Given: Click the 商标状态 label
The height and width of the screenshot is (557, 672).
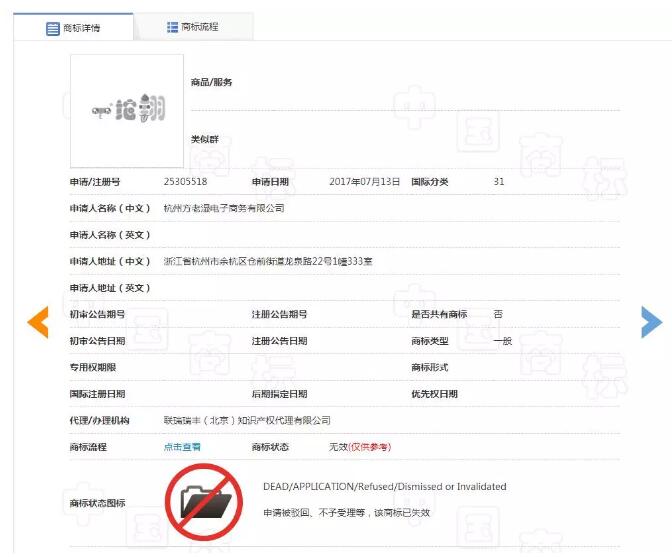Looking at the screenshot, I should (270, 447).
